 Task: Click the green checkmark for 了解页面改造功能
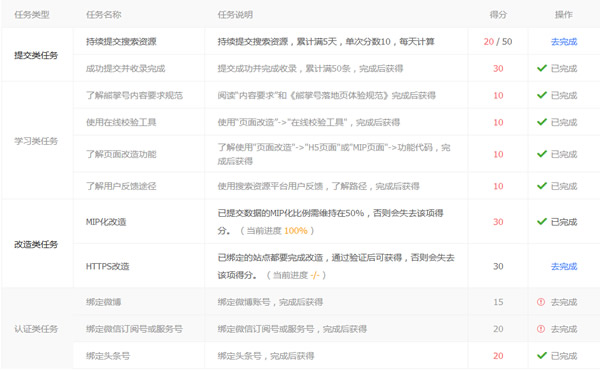541,154
